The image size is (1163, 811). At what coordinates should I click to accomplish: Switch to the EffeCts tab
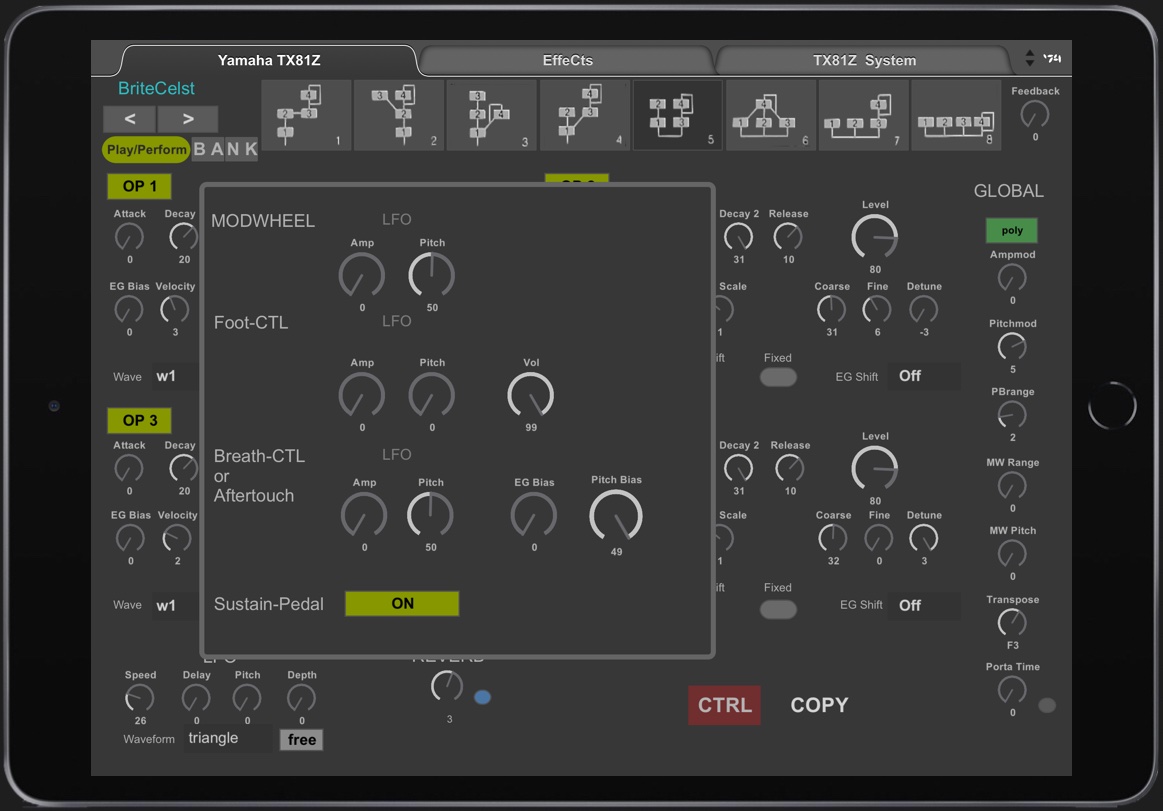pyautogui.click(x=567, y=61)
